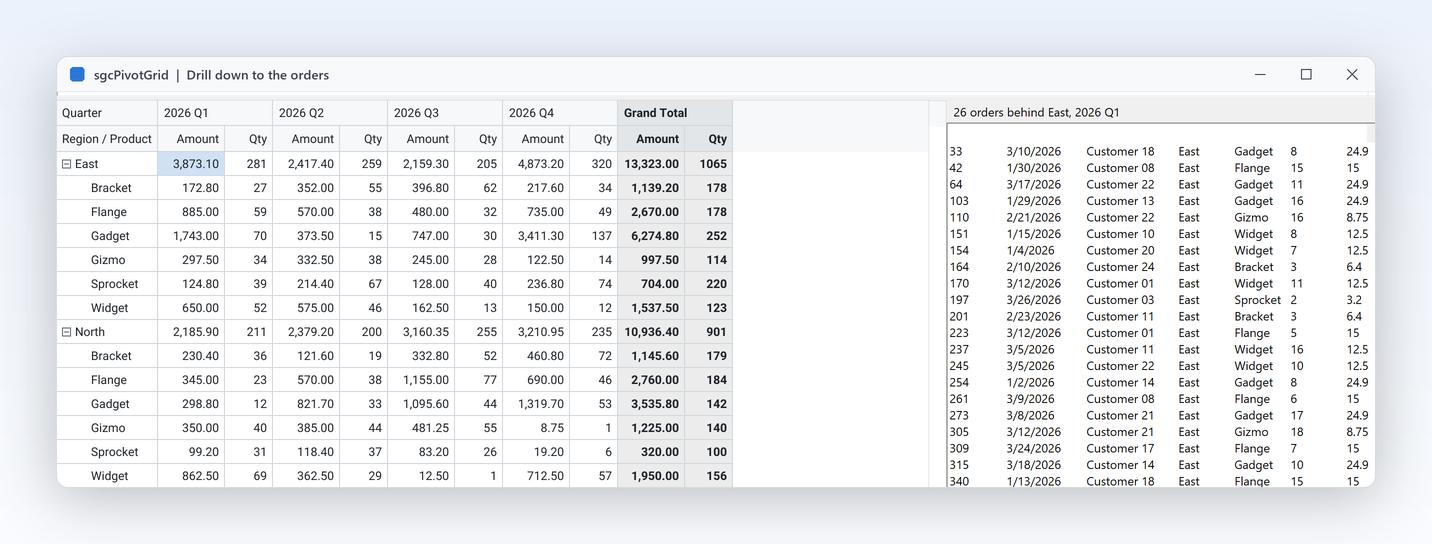Click Customer 13 in order 103 row
The image size is (1432, 544).
click(1120, 201)
